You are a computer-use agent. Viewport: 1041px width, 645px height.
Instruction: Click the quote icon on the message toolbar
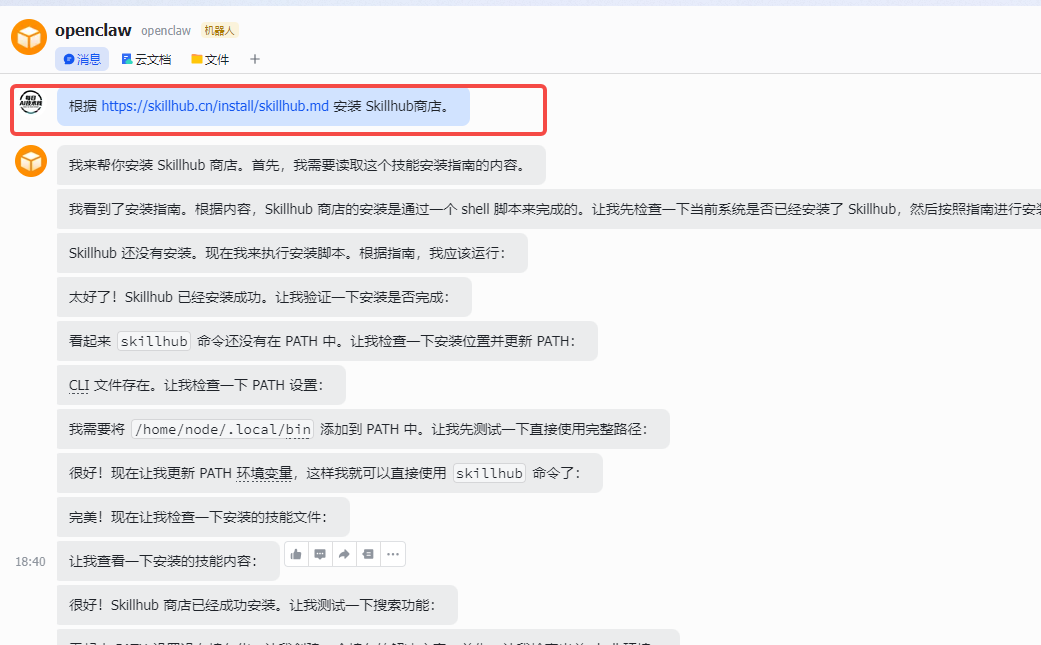pyautogui.click(x=368, y=554)
